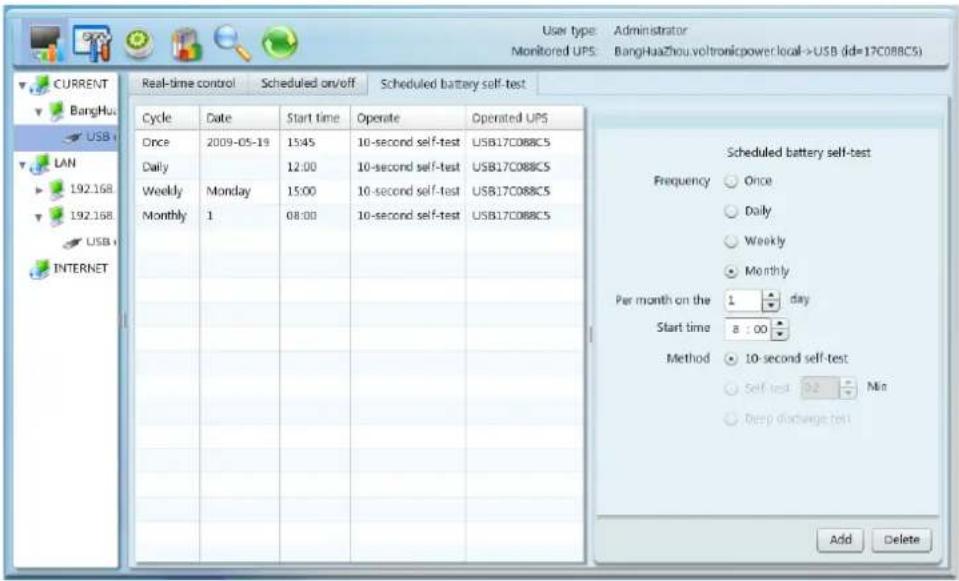
Task: Click the magnifying glass search icon
Action: click(x=232, y=43)
